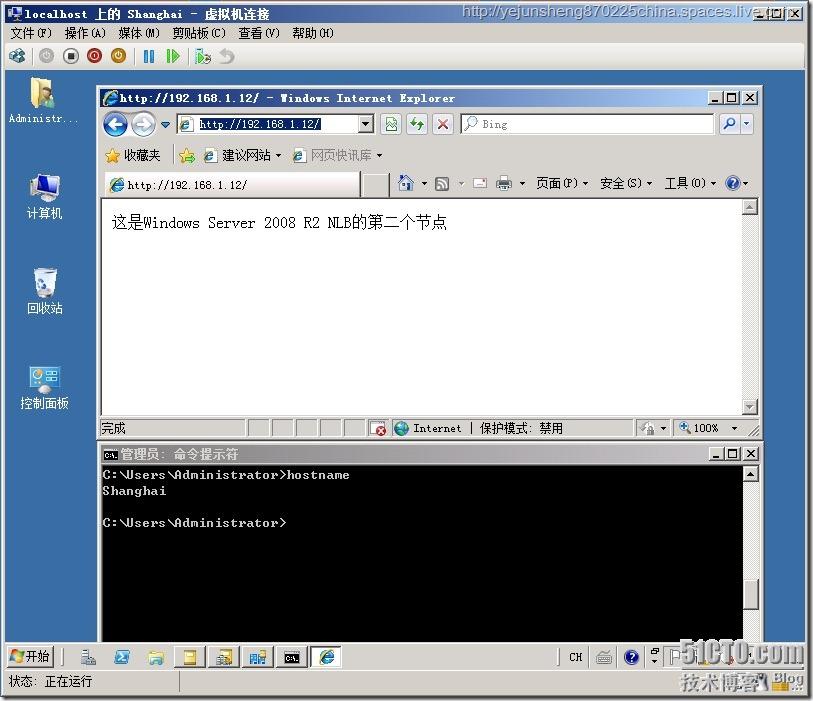
Task: Click the Compatibility View icon
Action: click(391, 124)
